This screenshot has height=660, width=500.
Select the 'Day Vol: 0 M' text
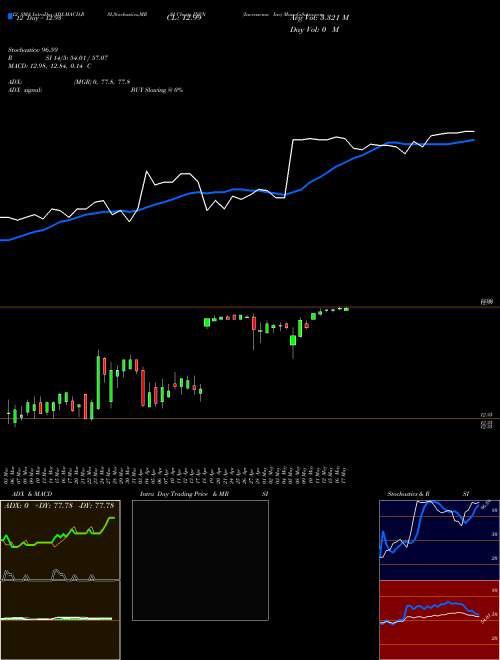coord(314,30)
